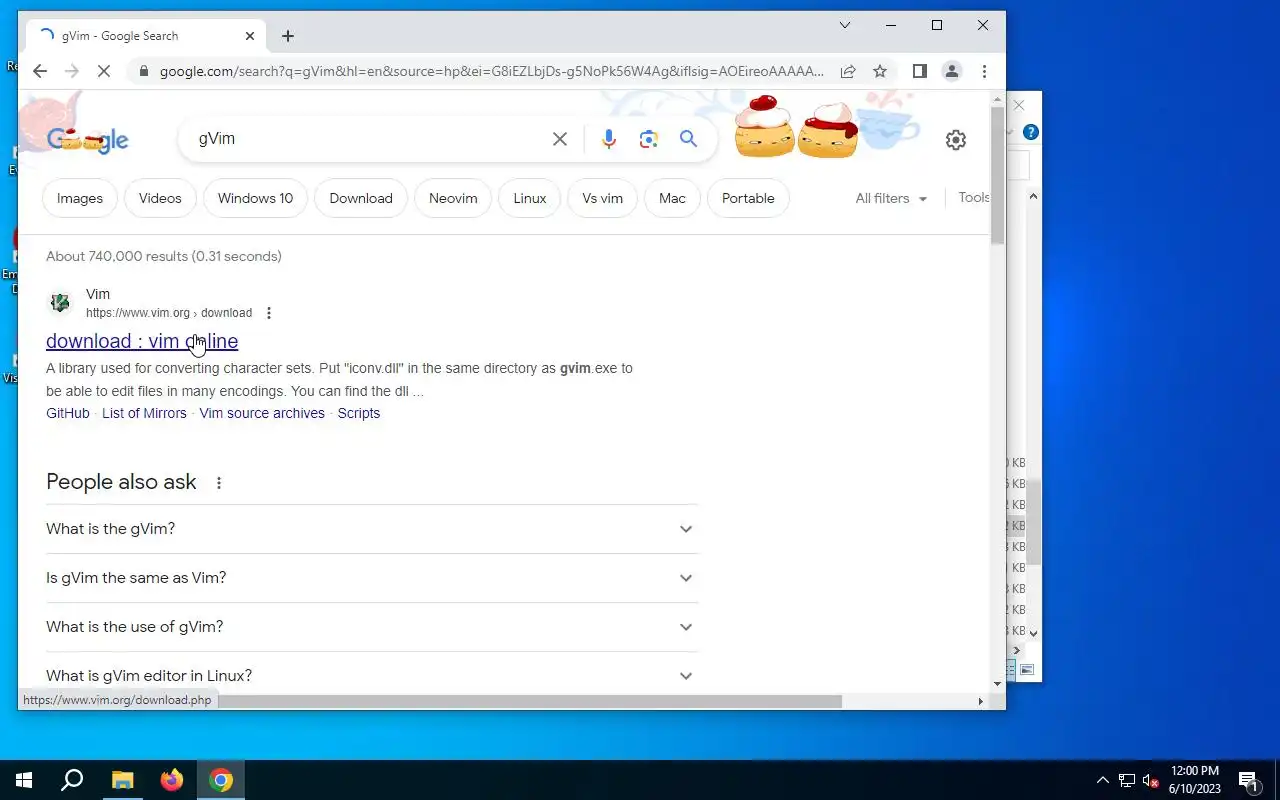Open the tab search chevron
This screenshot has height=800, width=1280.
(845, 25)
